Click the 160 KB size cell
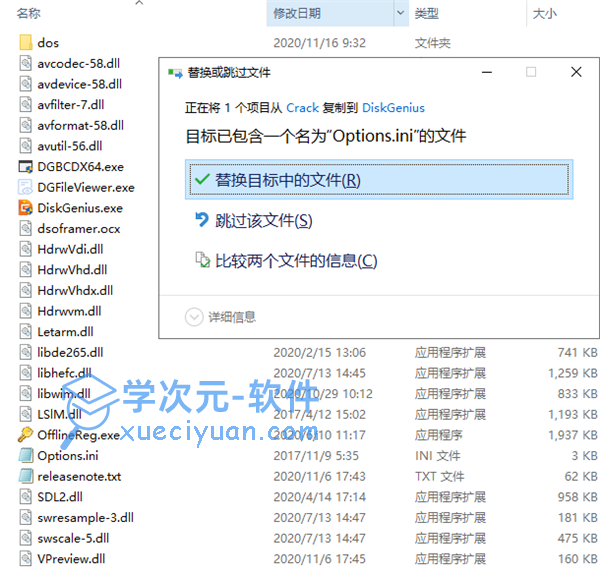600x575 pixels. coord(577,559)
